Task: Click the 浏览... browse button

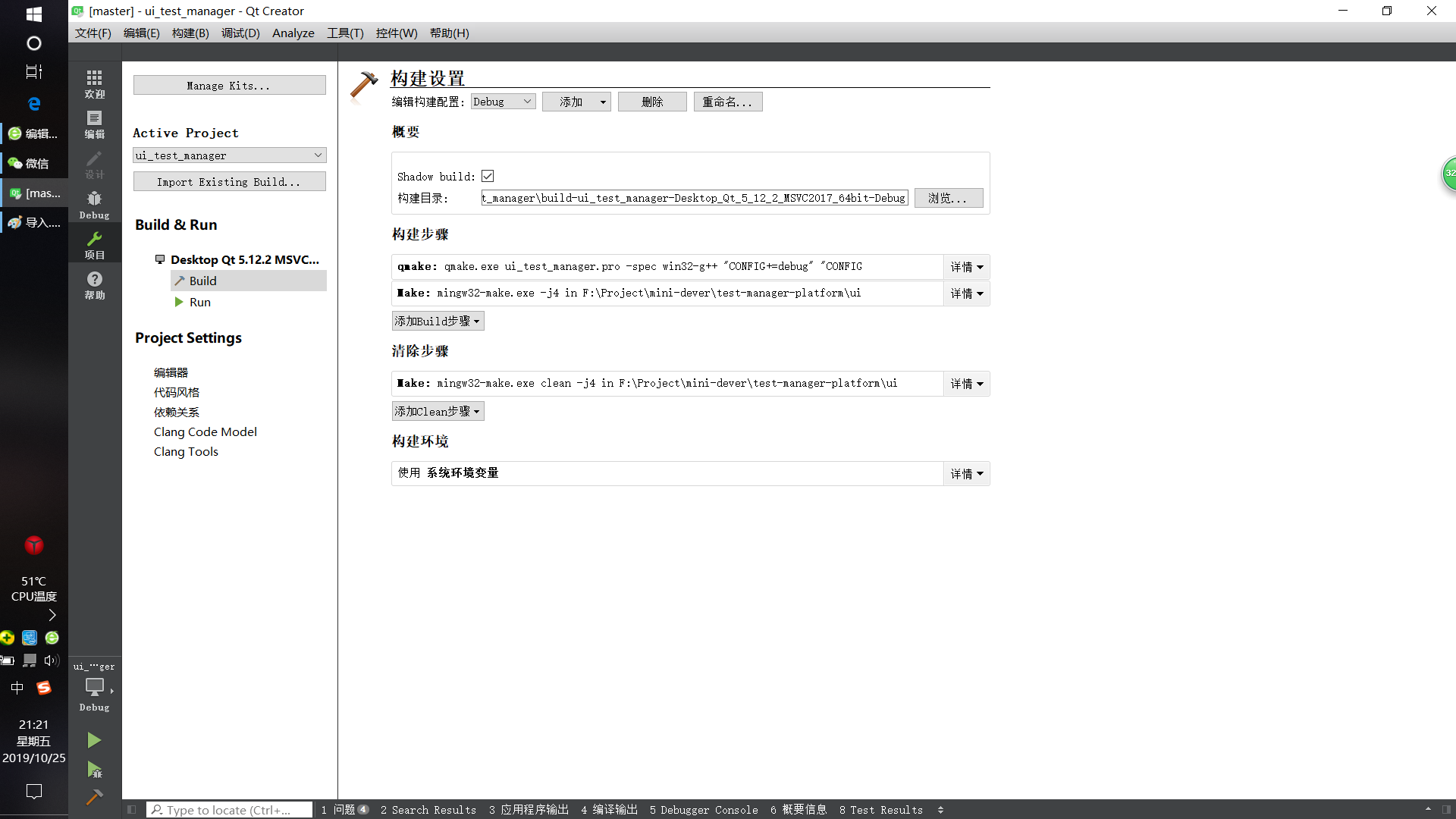Action: [948, 198]
